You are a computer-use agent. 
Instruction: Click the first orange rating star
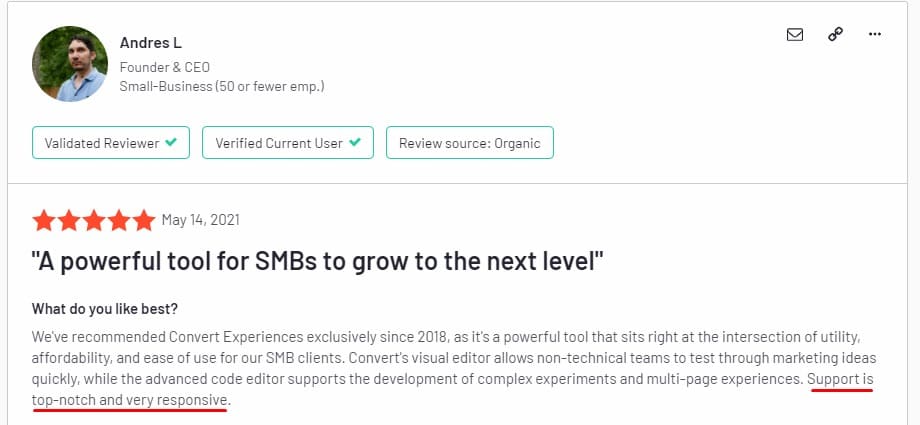click(x=45, y=220)
